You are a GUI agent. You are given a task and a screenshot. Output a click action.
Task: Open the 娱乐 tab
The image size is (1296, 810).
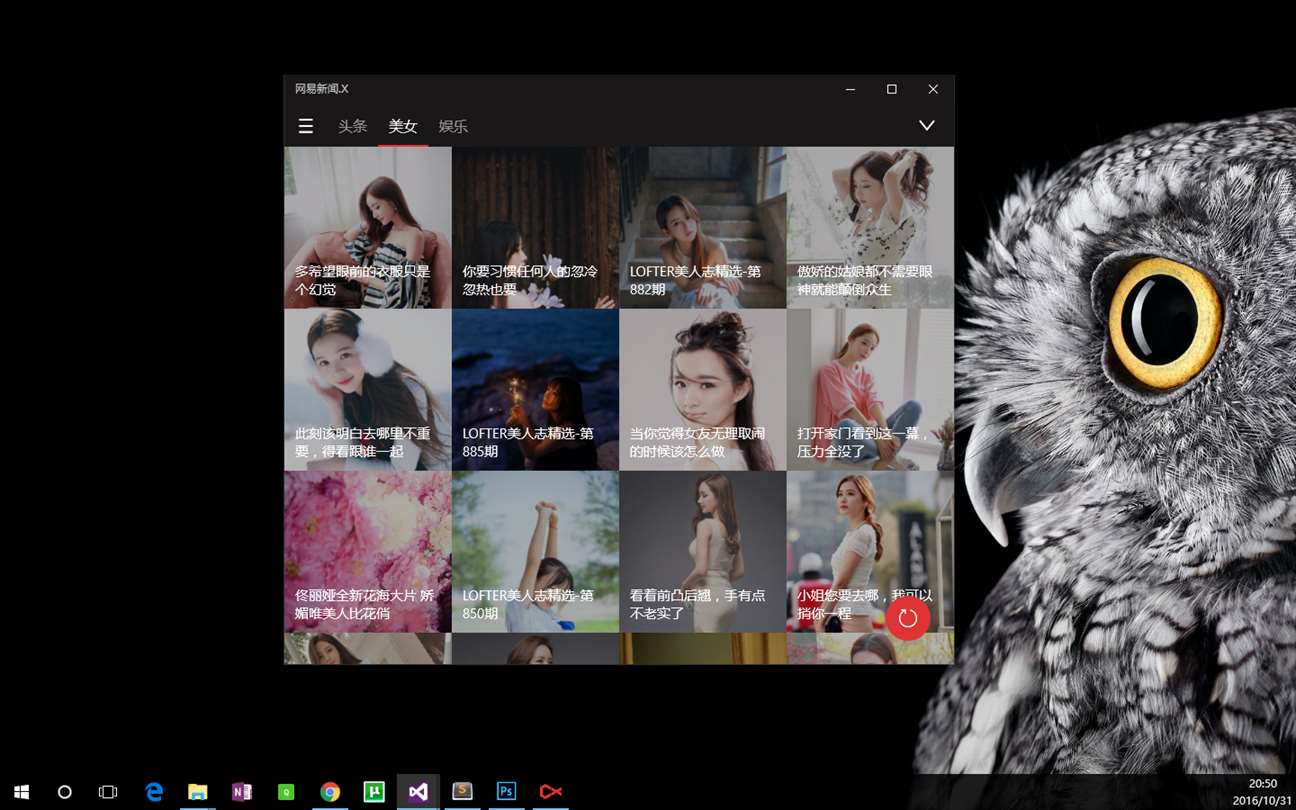pos(453,126)
